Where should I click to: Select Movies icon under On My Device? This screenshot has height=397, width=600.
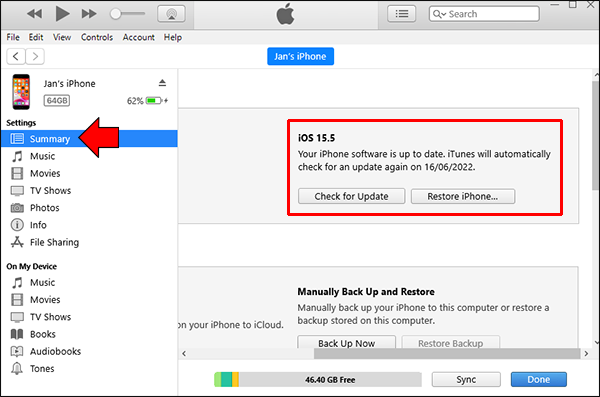tap(17, 300)
